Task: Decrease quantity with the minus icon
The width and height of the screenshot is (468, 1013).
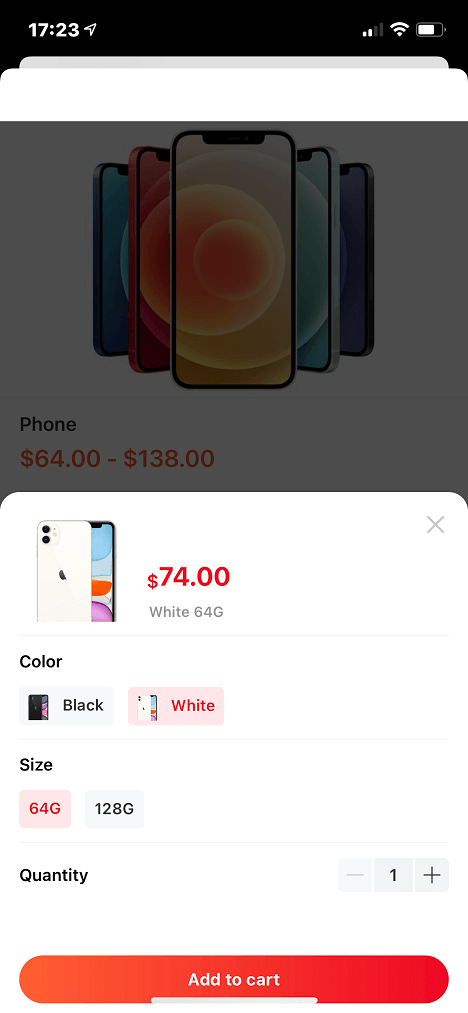Action: [x=355, y=875]
